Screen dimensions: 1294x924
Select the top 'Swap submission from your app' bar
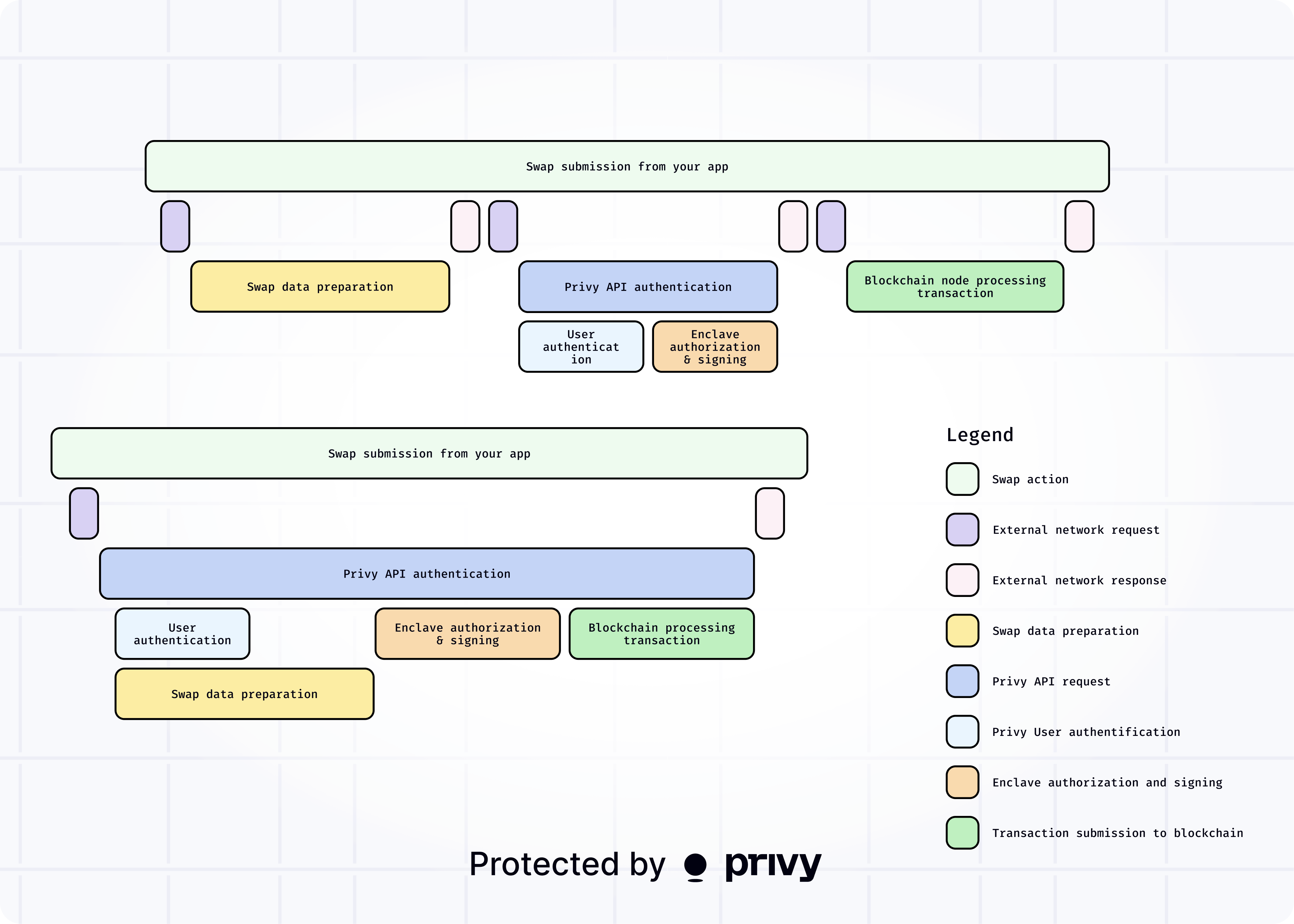click(627, 166)
